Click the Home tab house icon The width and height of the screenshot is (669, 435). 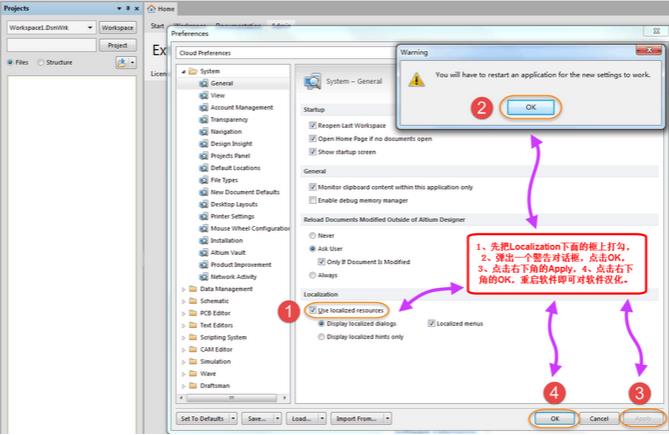click(x=151, y=9)
